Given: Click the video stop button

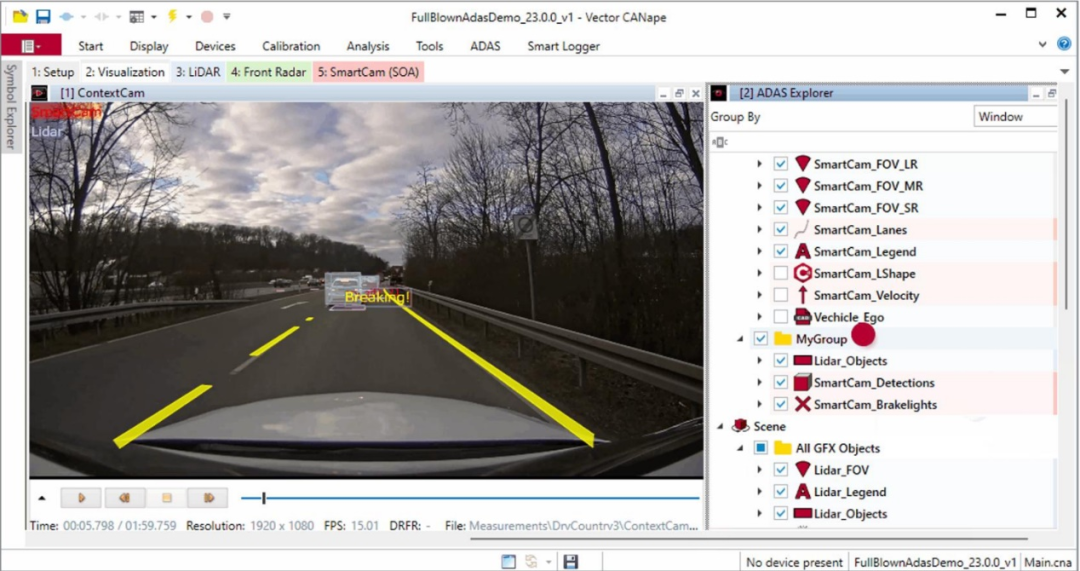Looking at the screenshot, I should tap(166, 497).
